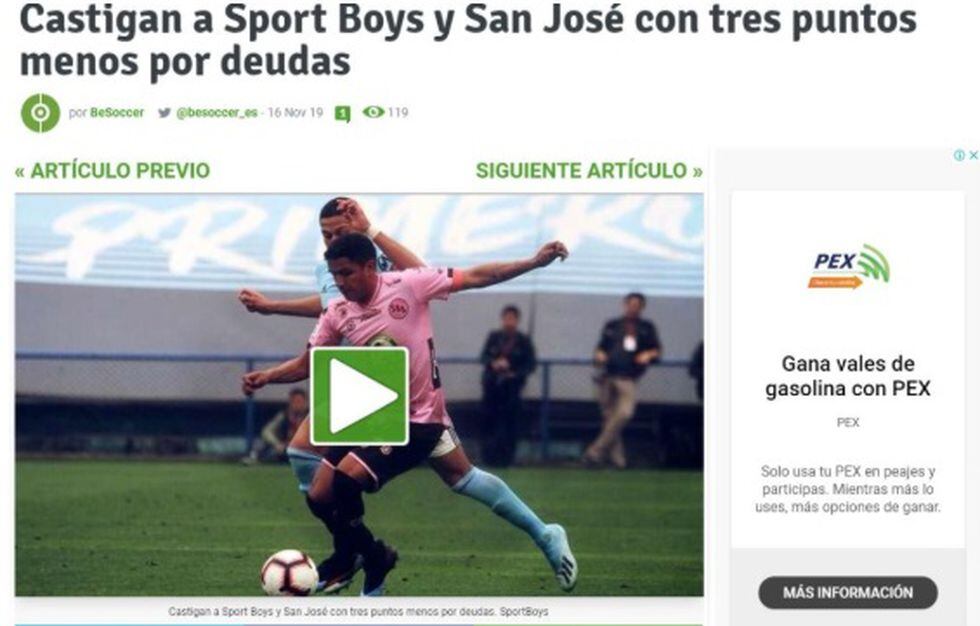Viewport: 980px width, 626px height.
Task: Click the ad title Gana vales de gasolina
Action: click(x=848, y=376)
